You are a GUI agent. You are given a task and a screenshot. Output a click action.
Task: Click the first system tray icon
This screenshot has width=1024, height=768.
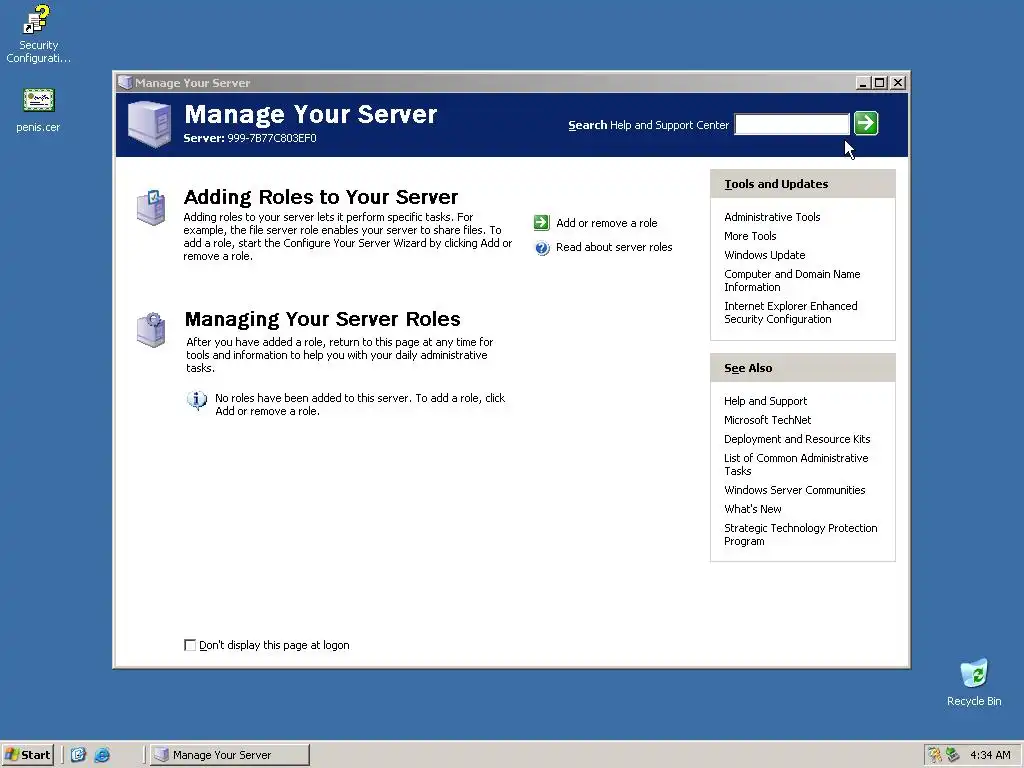pyautogui.click(x=935, y=755)
